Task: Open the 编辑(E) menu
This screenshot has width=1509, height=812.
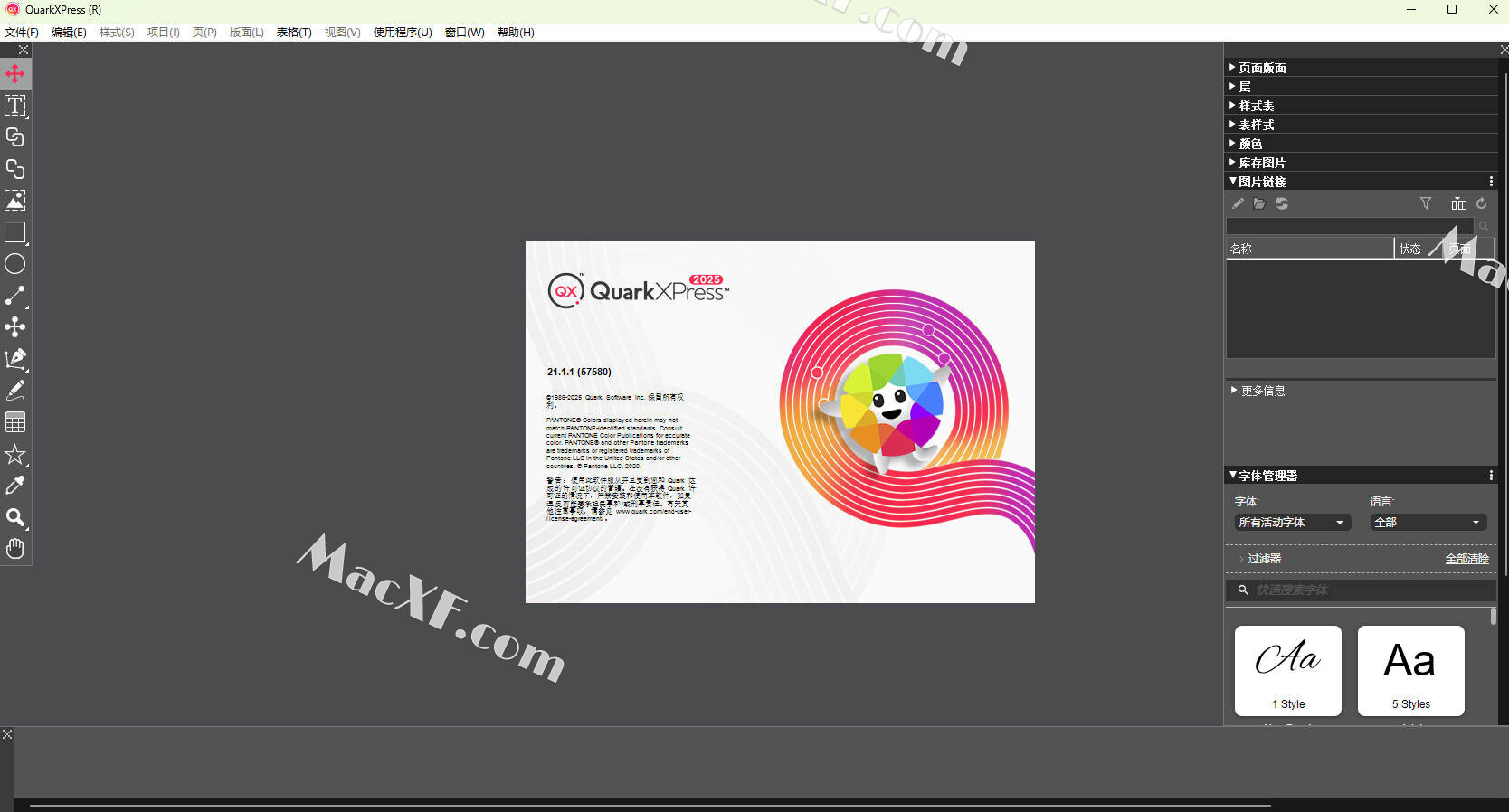Action: pos(69,33)
